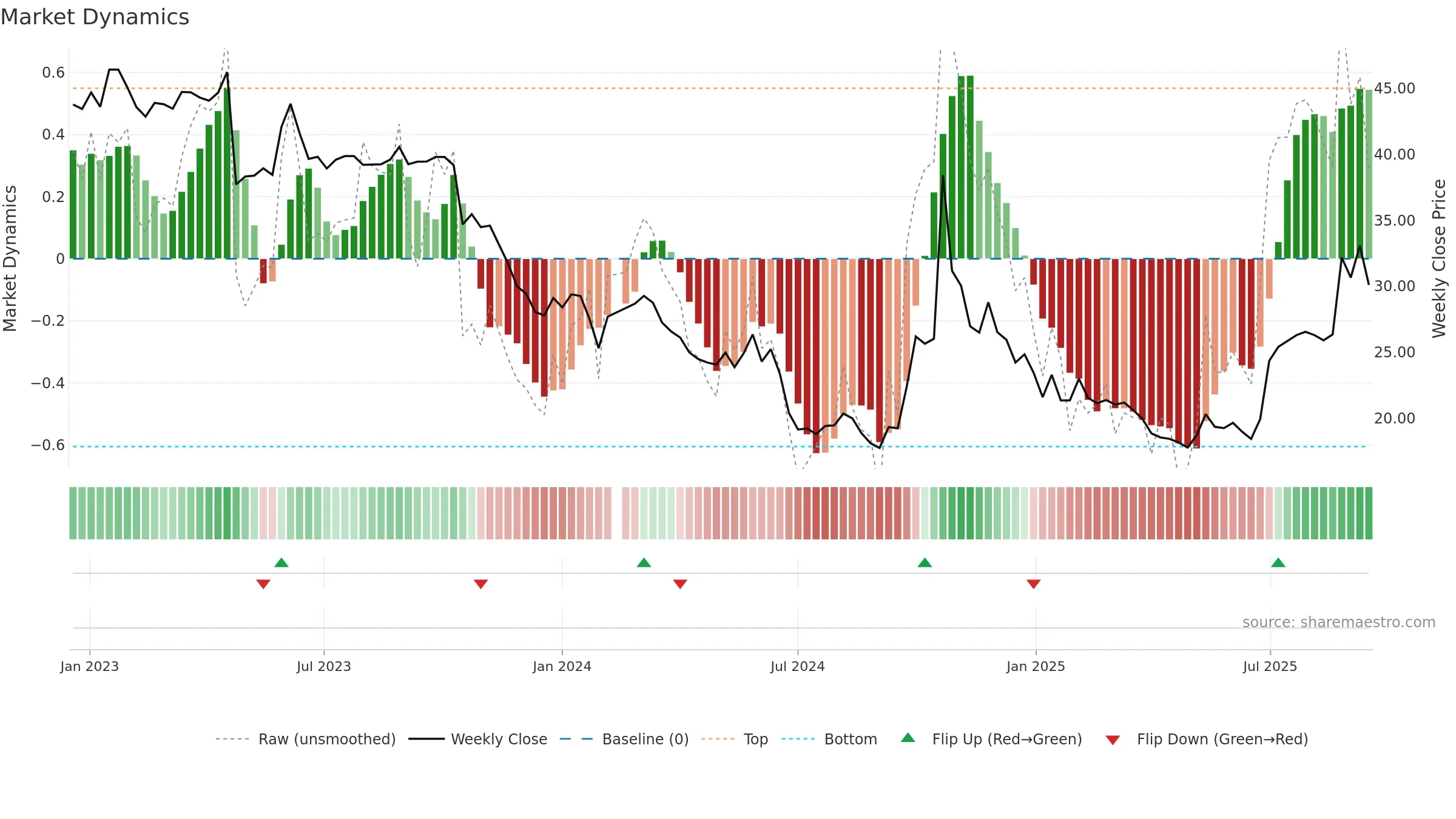This screenshot has width=1456, height=819.
Task: Click the Jan 2024 axis label
Action: tap(562, 666)
